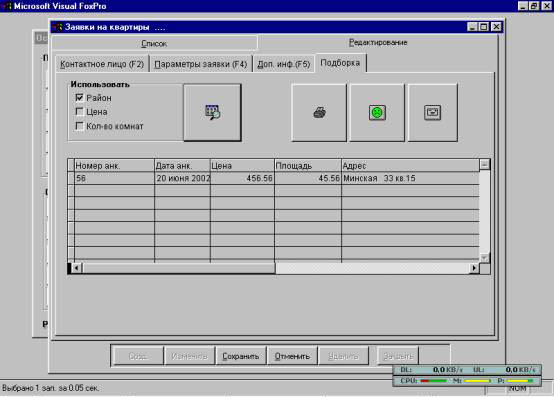Select the area cell 45.56
The width and height of the screenshot is (554, 397).
(x=308, y=178)
